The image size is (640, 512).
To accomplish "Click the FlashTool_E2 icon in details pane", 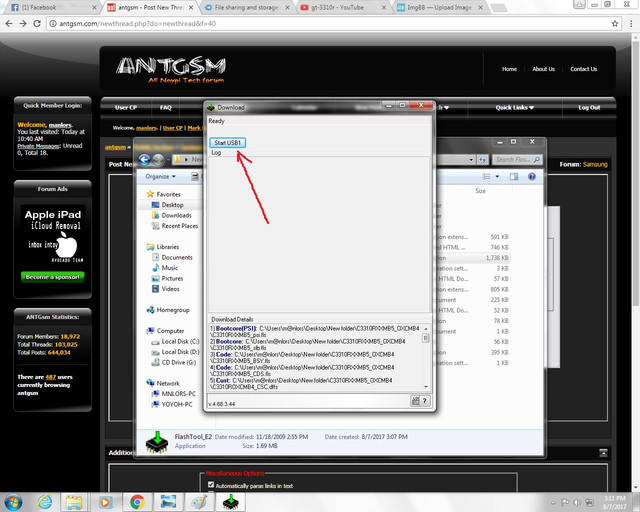I will pyautogui.click(x=157, y=442).
